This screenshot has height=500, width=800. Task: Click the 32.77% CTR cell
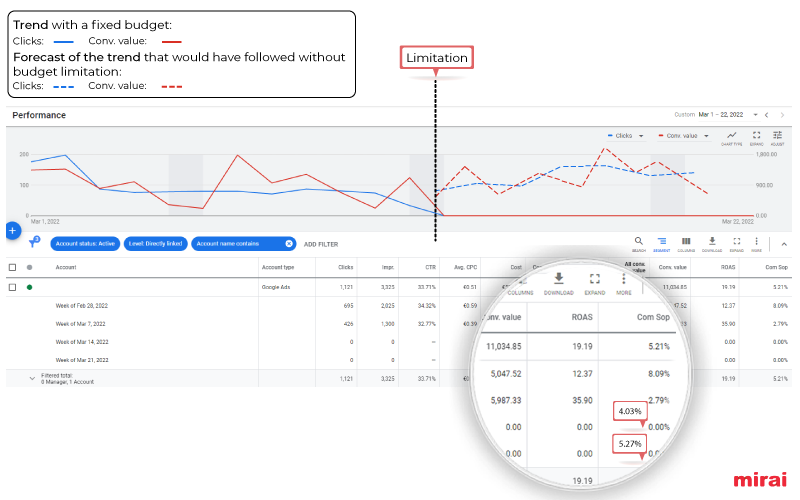click(427, 324)
